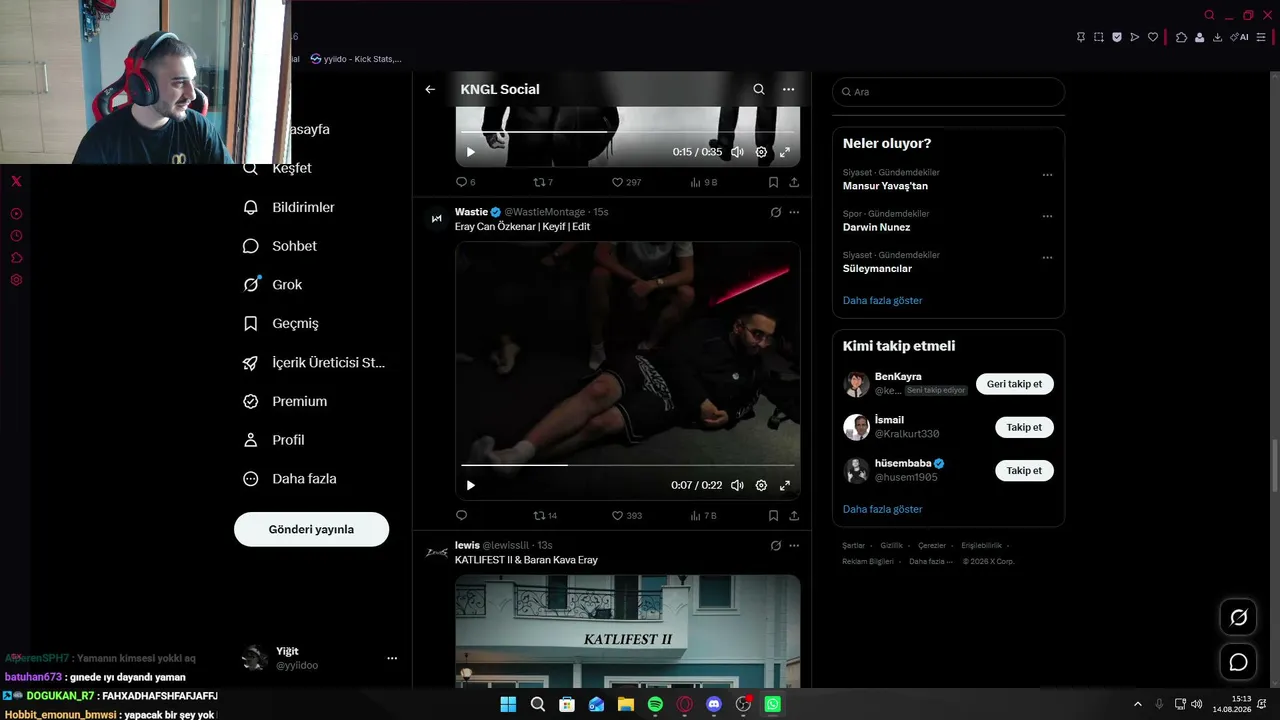Play the video showing 0:15 / 0:35
This screenshot has width=1280, height=720.
coord(471,152)
